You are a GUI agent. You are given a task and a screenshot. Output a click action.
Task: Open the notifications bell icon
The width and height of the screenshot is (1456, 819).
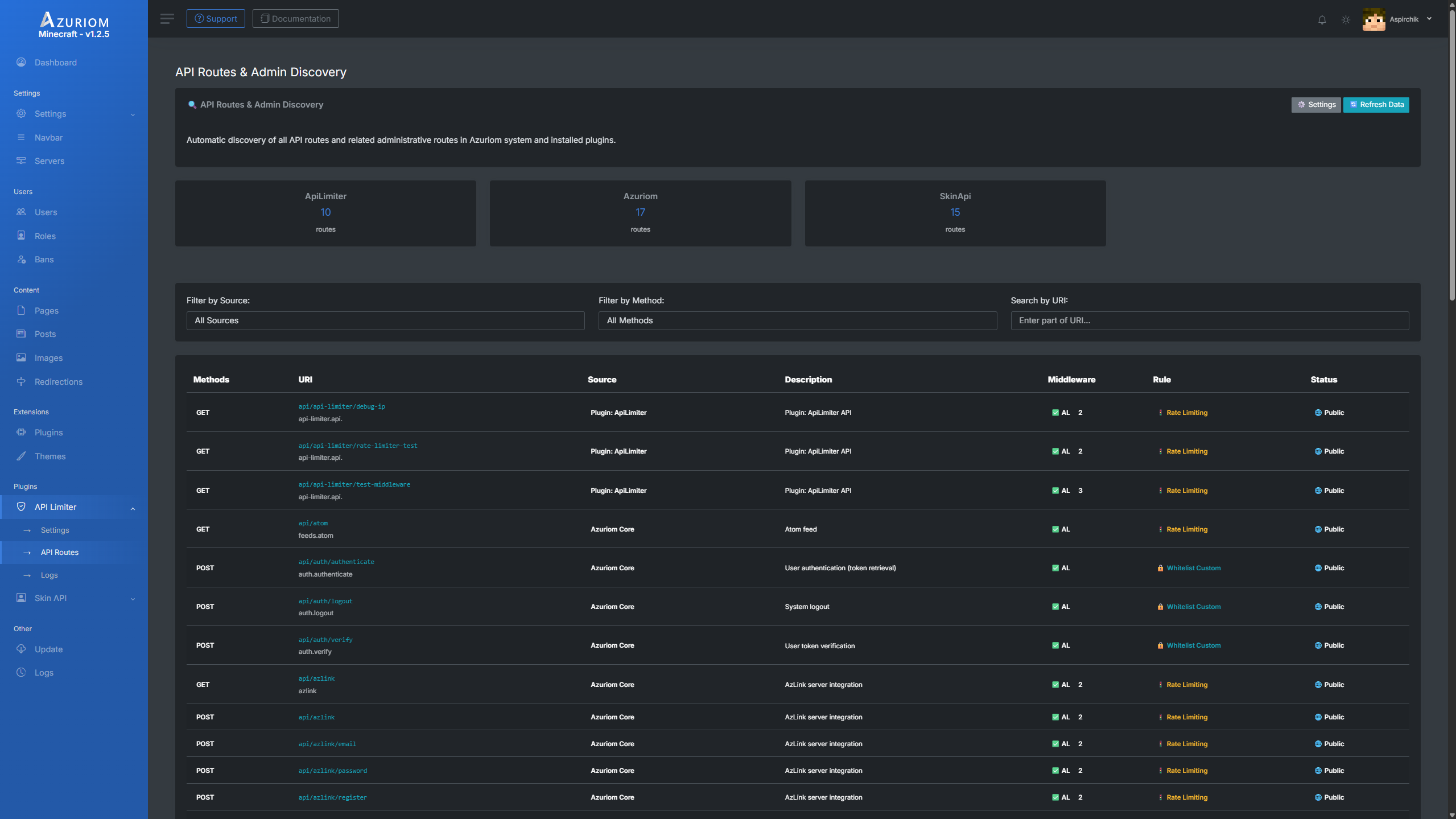tap(1322, 19)
